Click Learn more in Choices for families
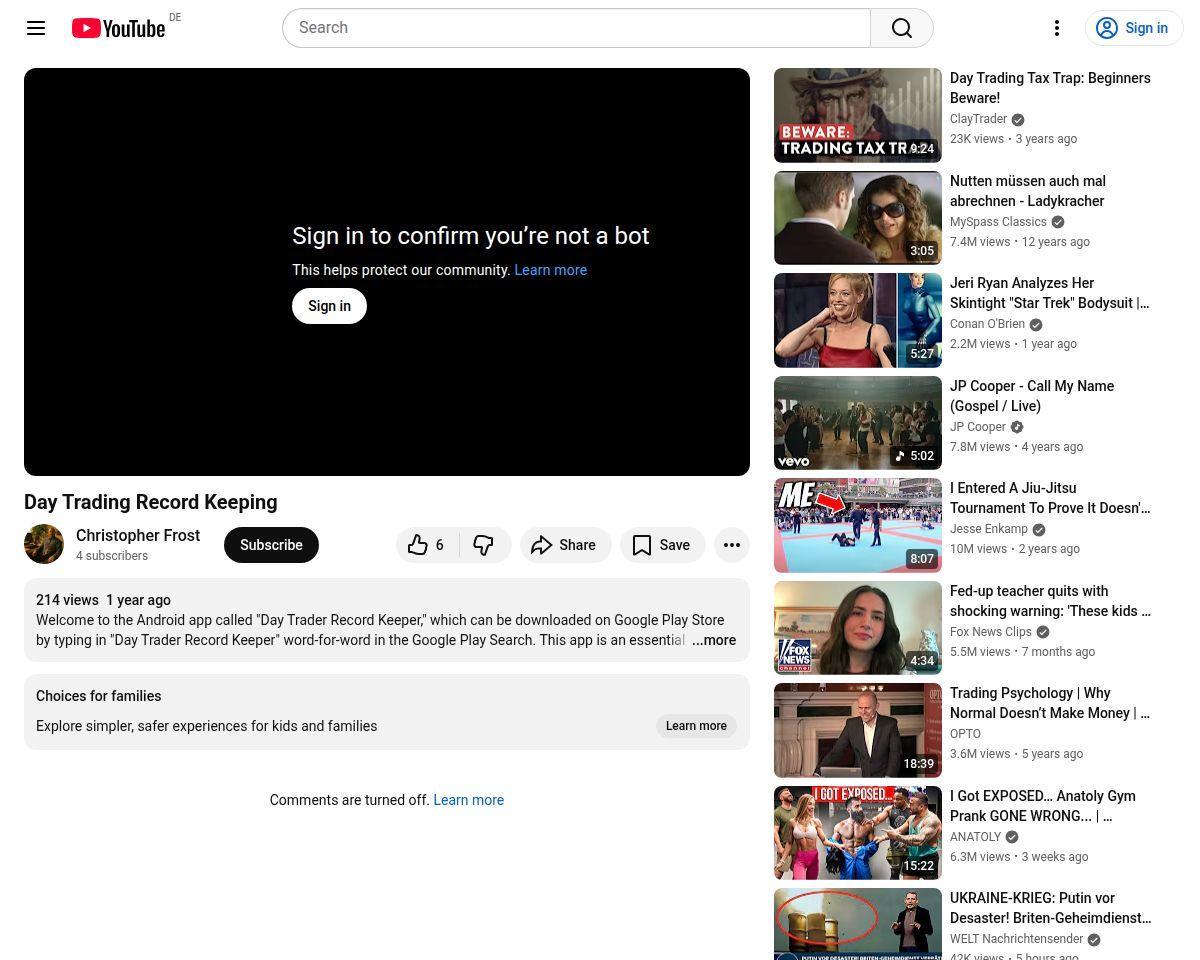 coord(696,726)
